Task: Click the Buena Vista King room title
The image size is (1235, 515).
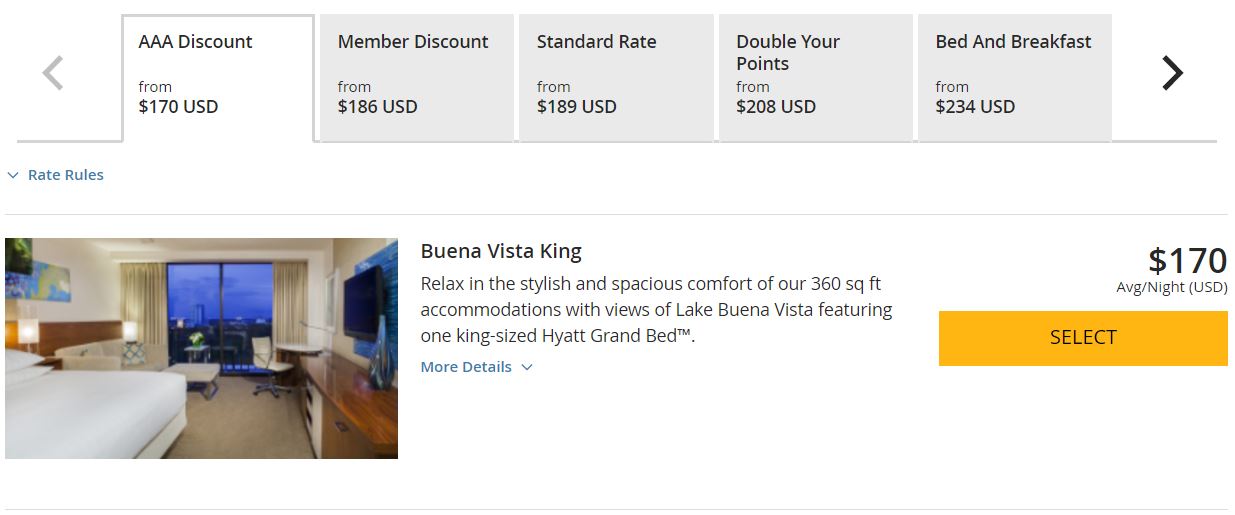Action: point(501,251)
